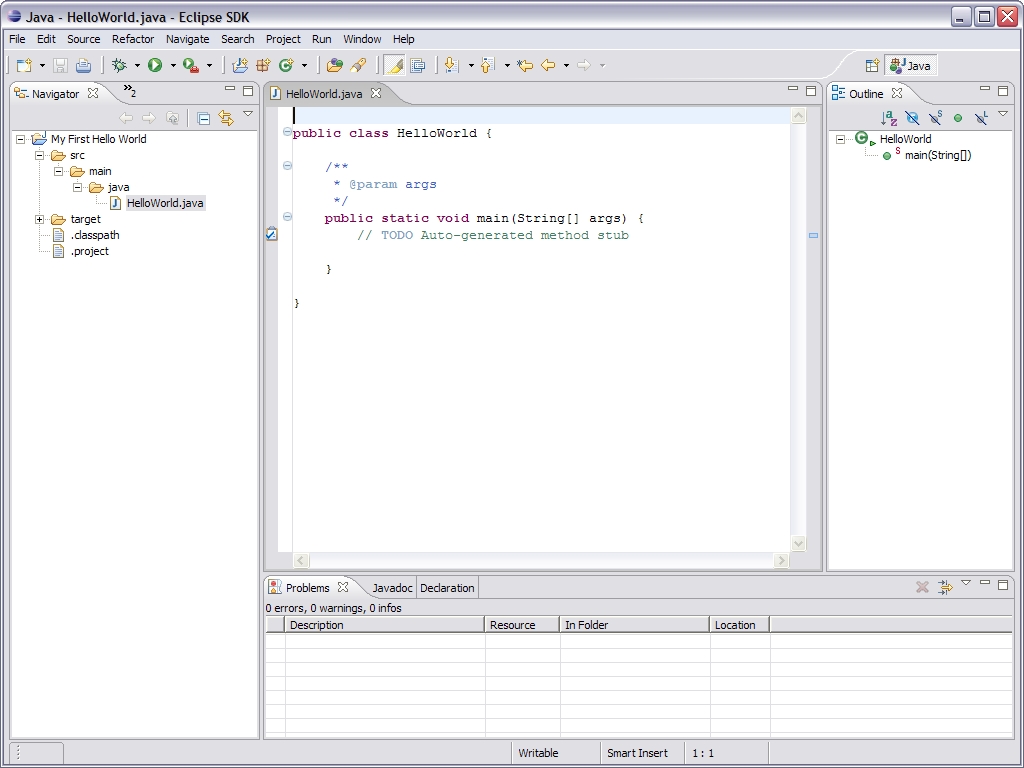
Task: Sort Problems by Resource column header
Action: point(522,625)
